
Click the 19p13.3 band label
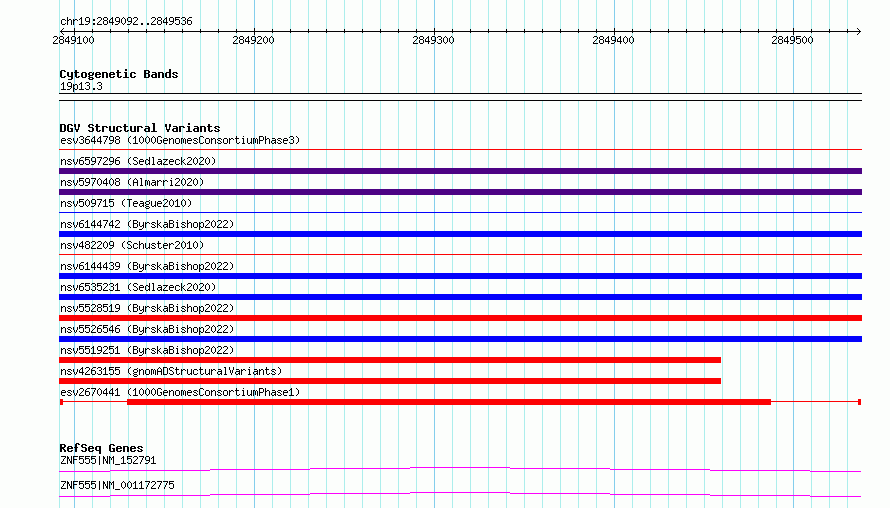click(x=81, y=86)
